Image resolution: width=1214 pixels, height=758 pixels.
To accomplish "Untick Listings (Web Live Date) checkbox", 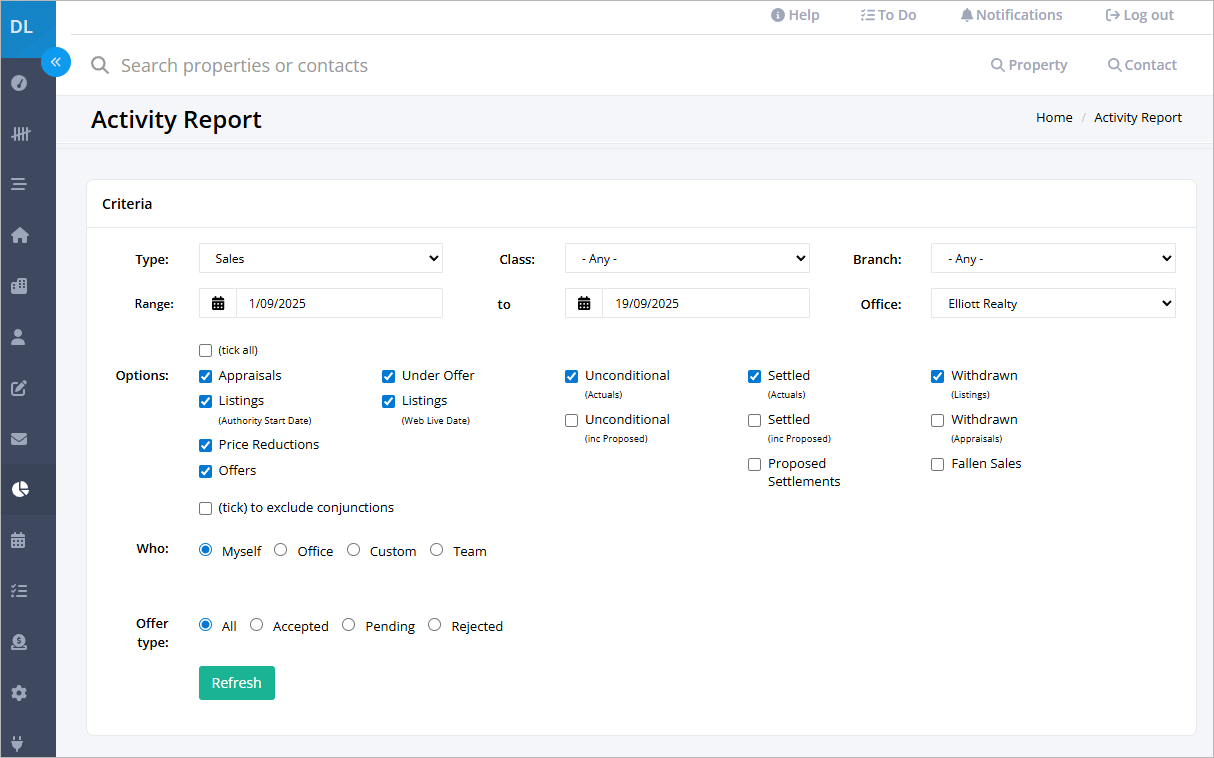I will [x=388, y=402].
